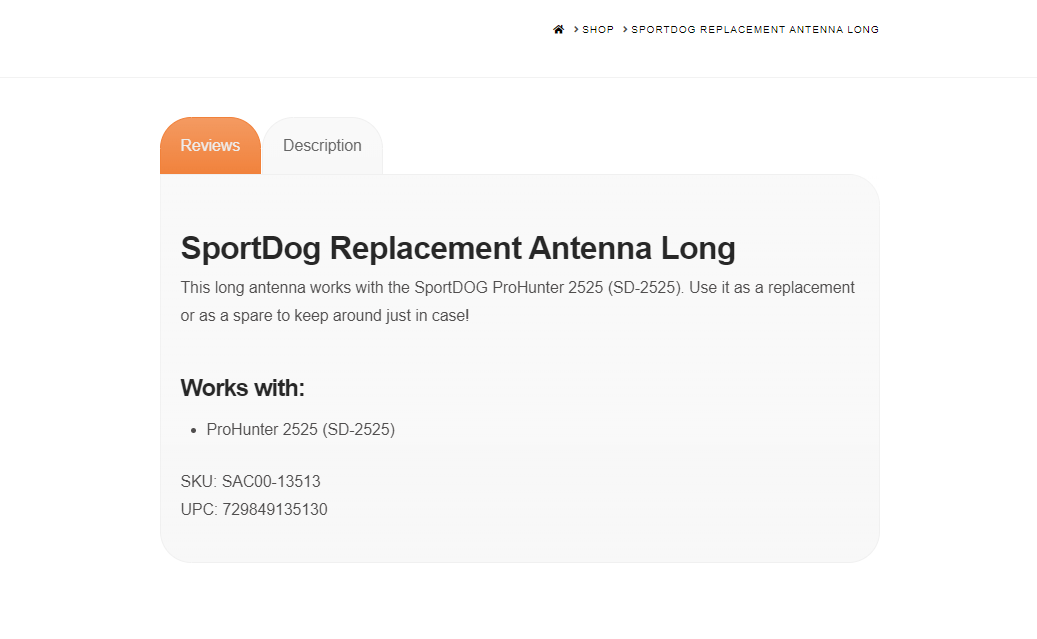The width and height of the screenshot is (1037, 639).
Task: Click the chevron arrow before SHOP
Action: click(576, 29)
